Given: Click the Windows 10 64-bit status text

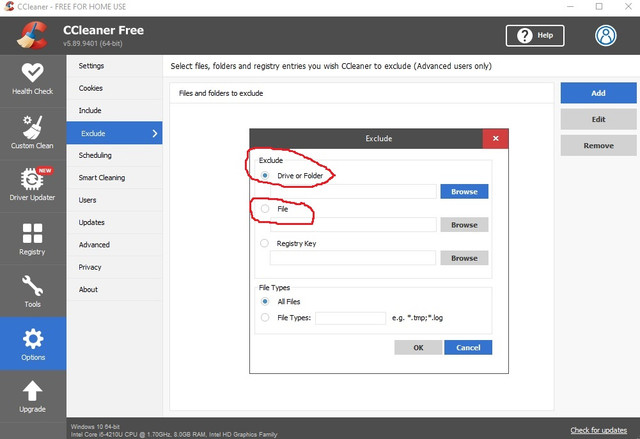Looking at the screenshot, I should click(x=95, y=426).
